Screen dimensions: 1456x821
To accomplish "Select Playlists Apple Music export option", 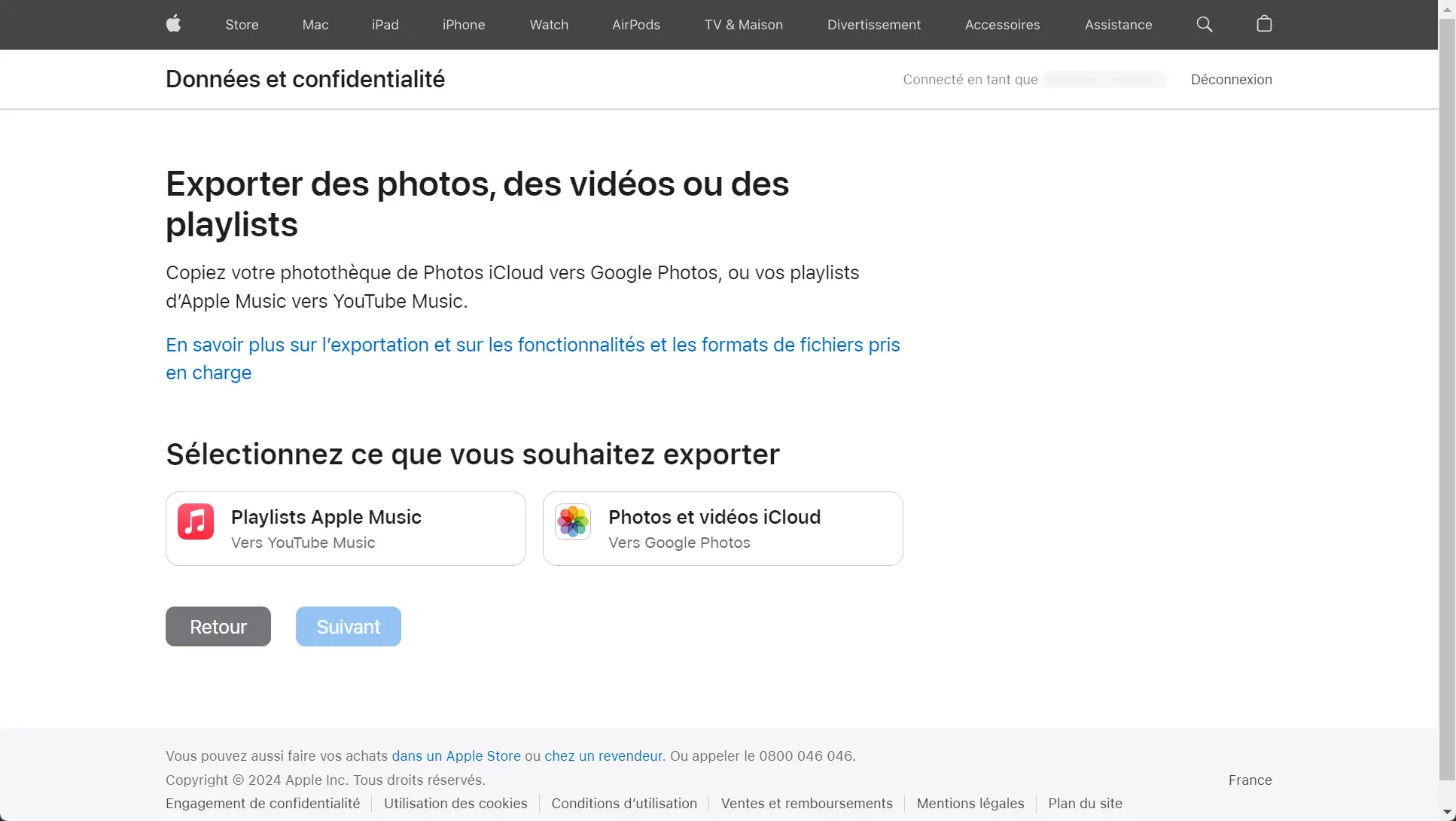I will (x=345, y=528).
